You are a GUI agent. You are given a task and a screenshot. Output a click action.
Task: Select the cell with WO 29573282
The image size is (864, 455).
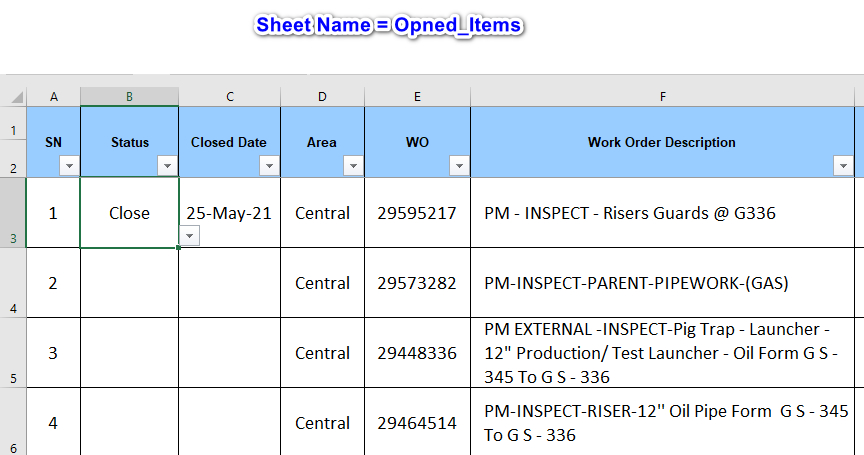tap(417, 283)
